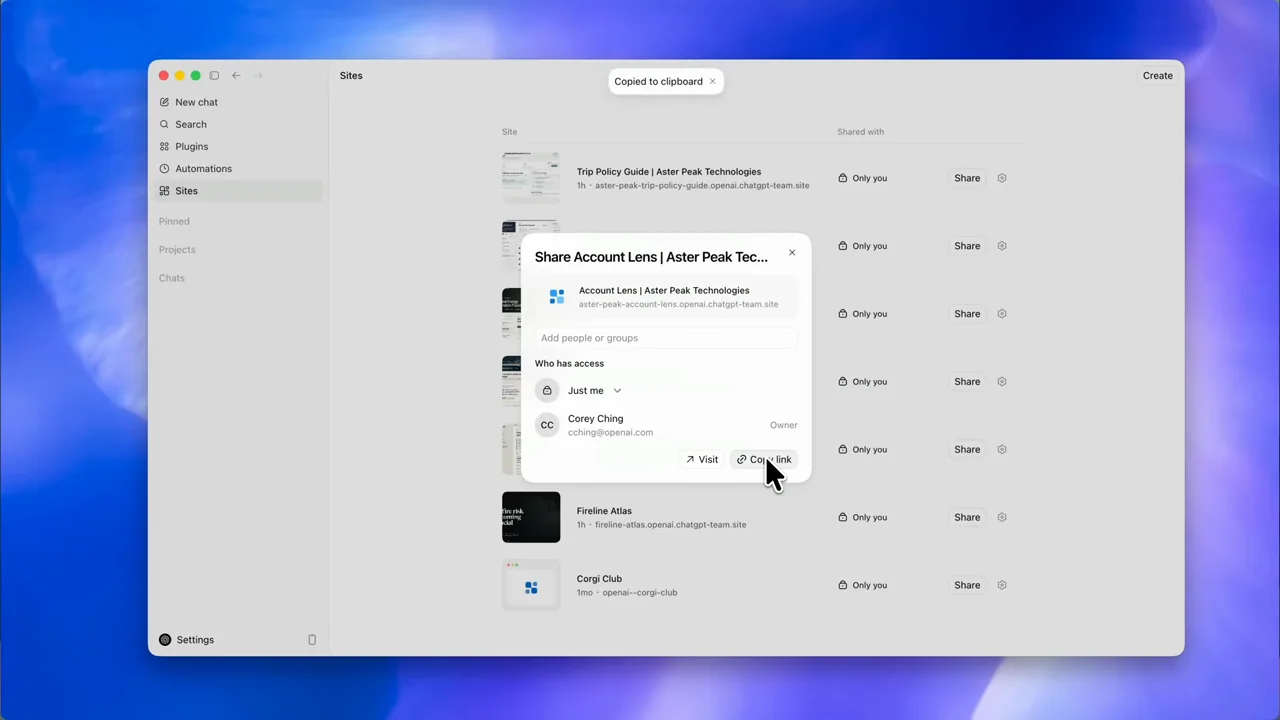Click cching@openai.com email text
This screenshot has width=1280, height=720.
(610, 433)
